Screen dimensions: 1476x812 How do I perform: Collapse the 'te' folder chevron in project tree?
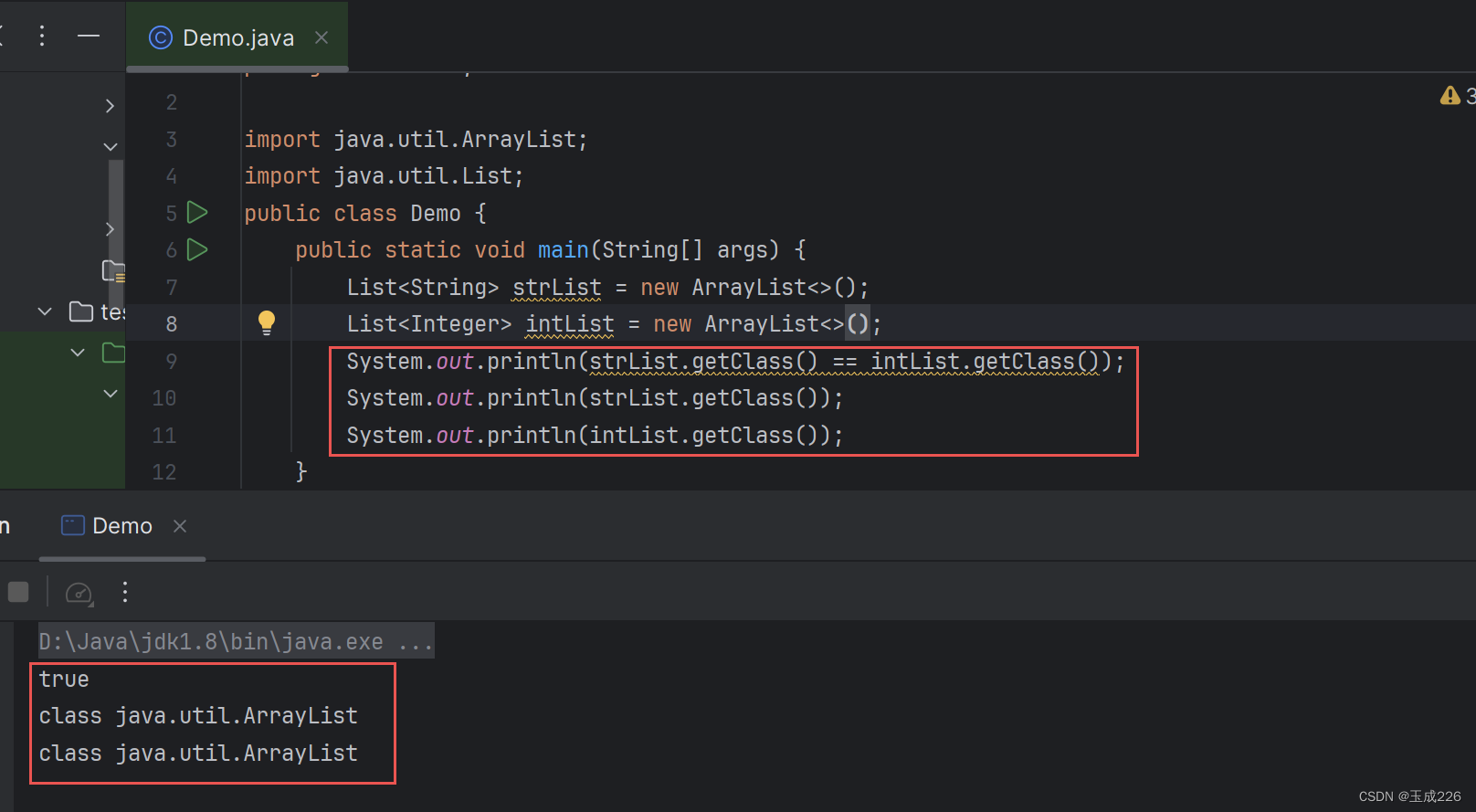(45, 311)
